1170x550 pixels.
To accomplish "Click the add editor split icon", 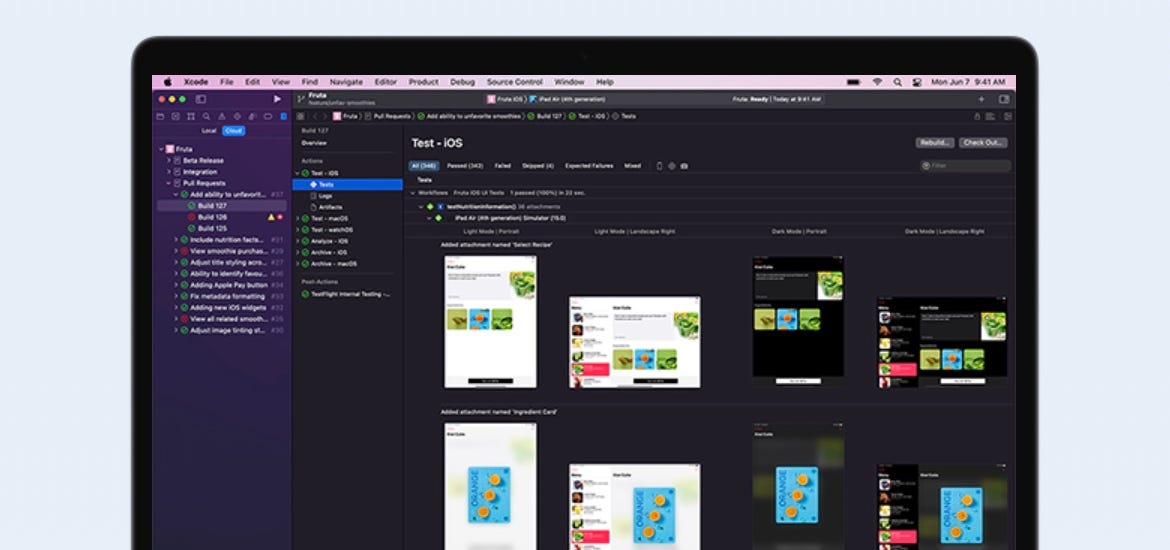I will point(1008,116).
